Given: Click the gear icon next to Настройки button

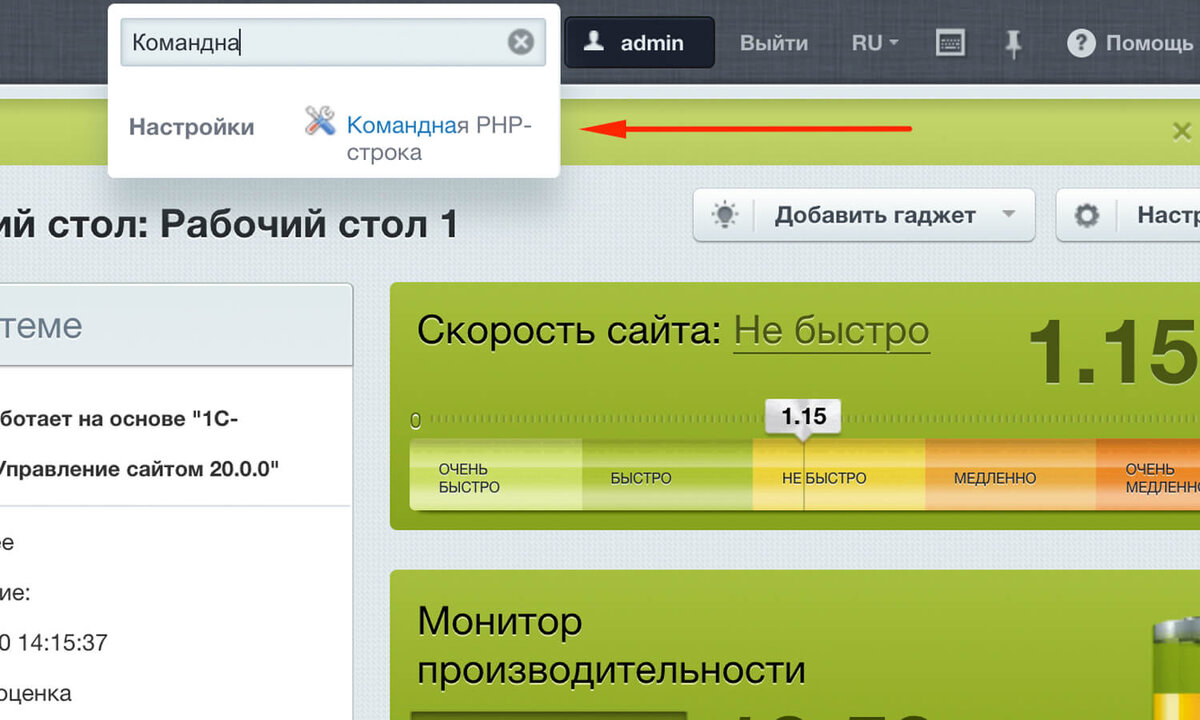Looking at the screenshot, I should click(1086, 214).
